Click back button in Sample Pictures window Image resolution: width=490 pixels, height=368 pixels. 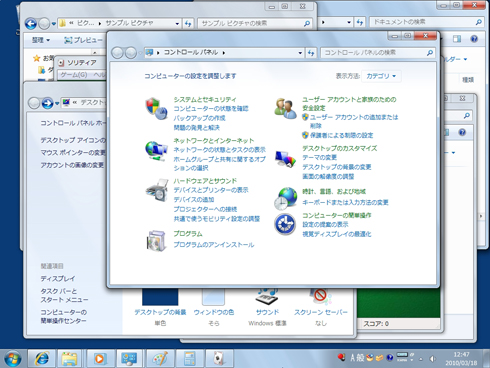(31, 23)
